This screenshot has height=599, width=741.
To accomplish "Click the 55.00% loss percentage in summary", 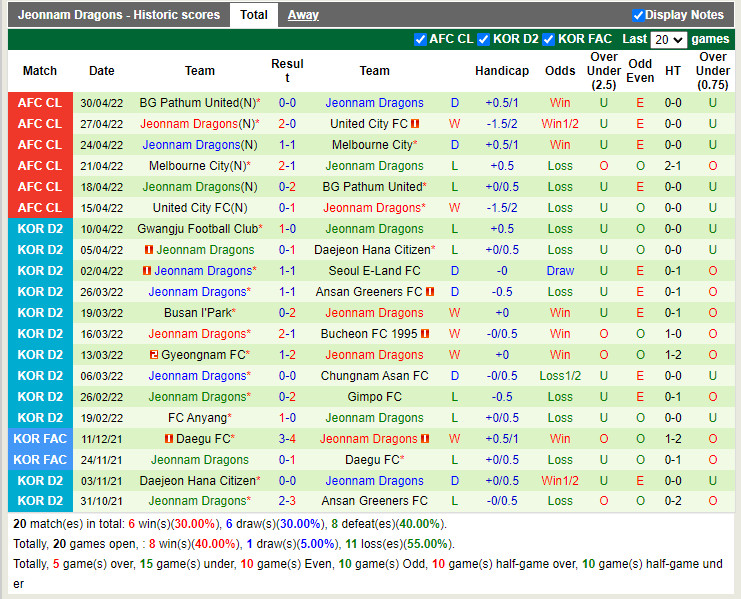I will [x=427, y=544].
